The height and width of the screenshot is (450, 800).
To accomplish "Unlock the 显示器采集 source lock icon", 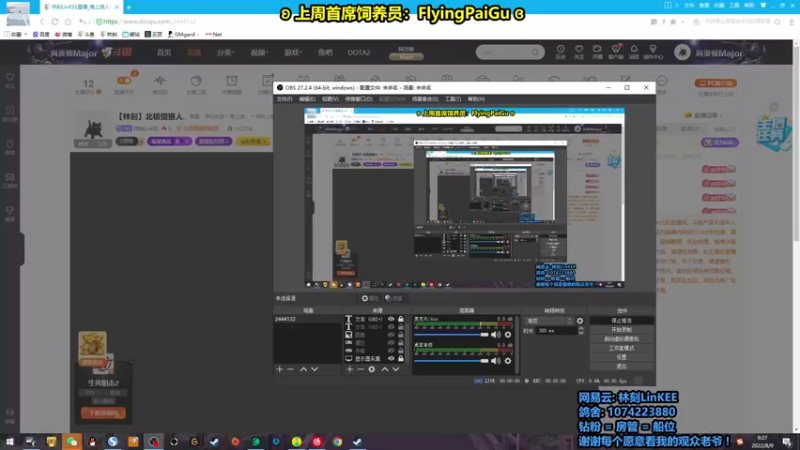I will pos(401,359).
